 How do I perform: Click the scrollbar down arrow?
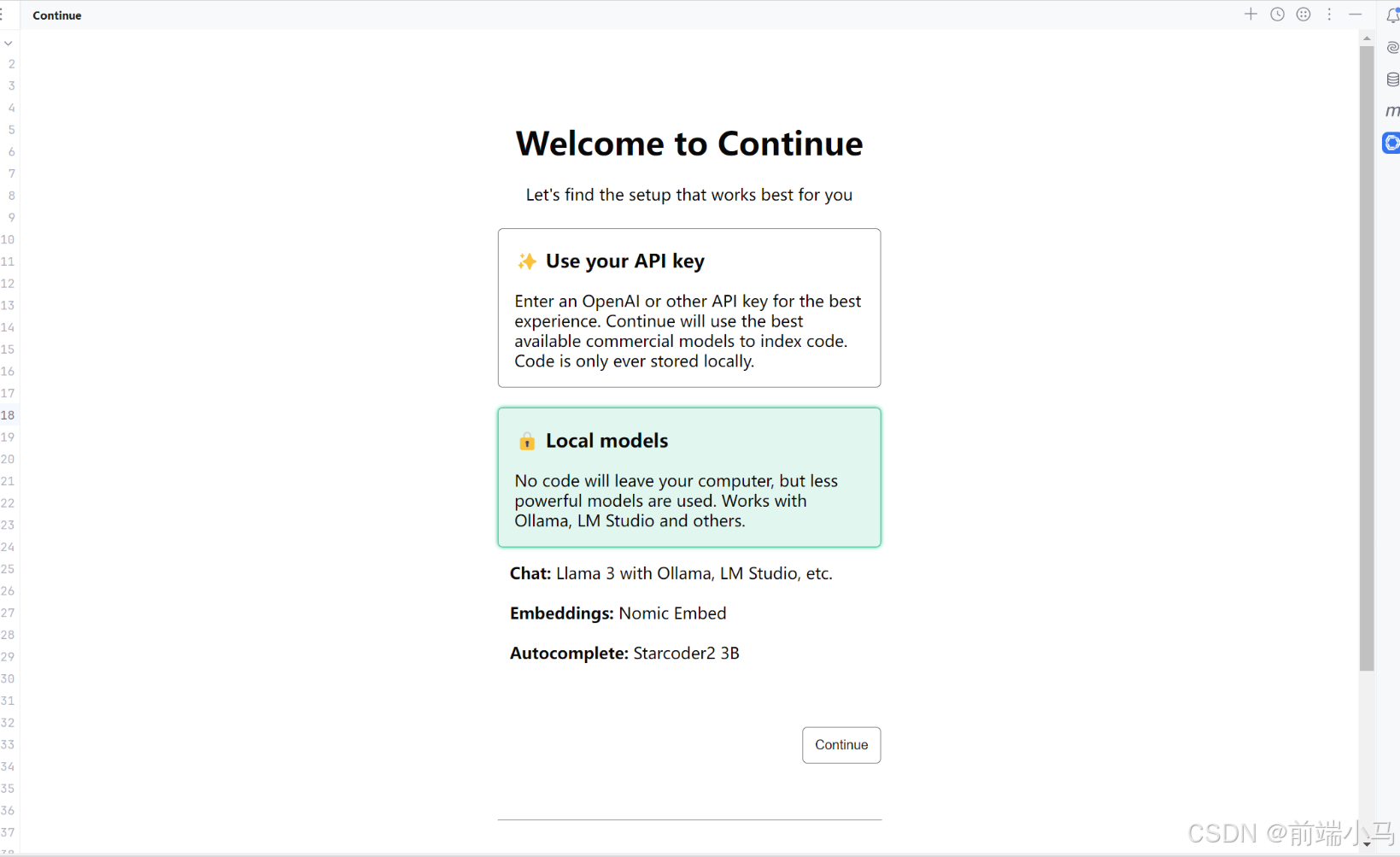point(1367,844)
